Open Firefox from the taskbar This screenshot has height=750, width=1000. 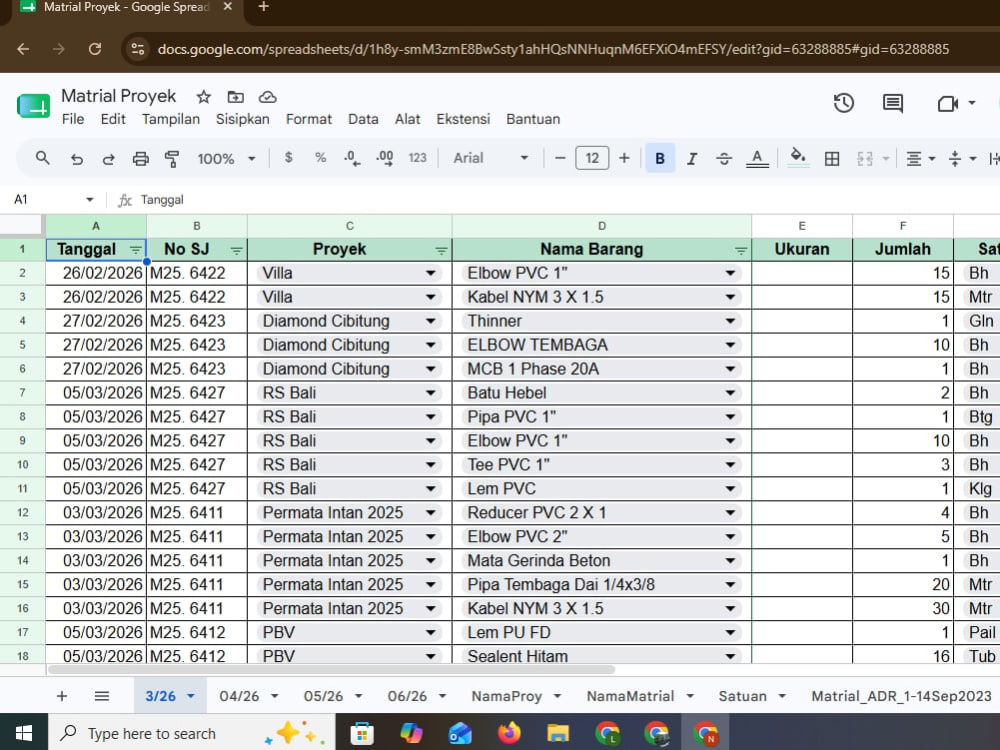click(x=509, y=733)
